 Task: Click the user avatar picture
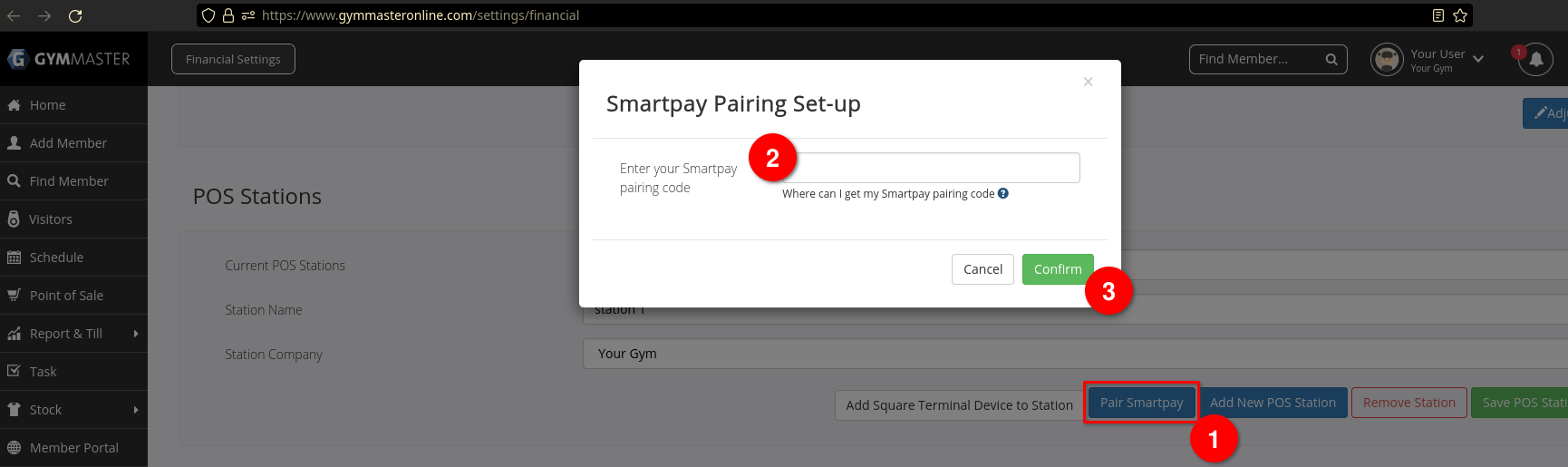click(1387, 60)
